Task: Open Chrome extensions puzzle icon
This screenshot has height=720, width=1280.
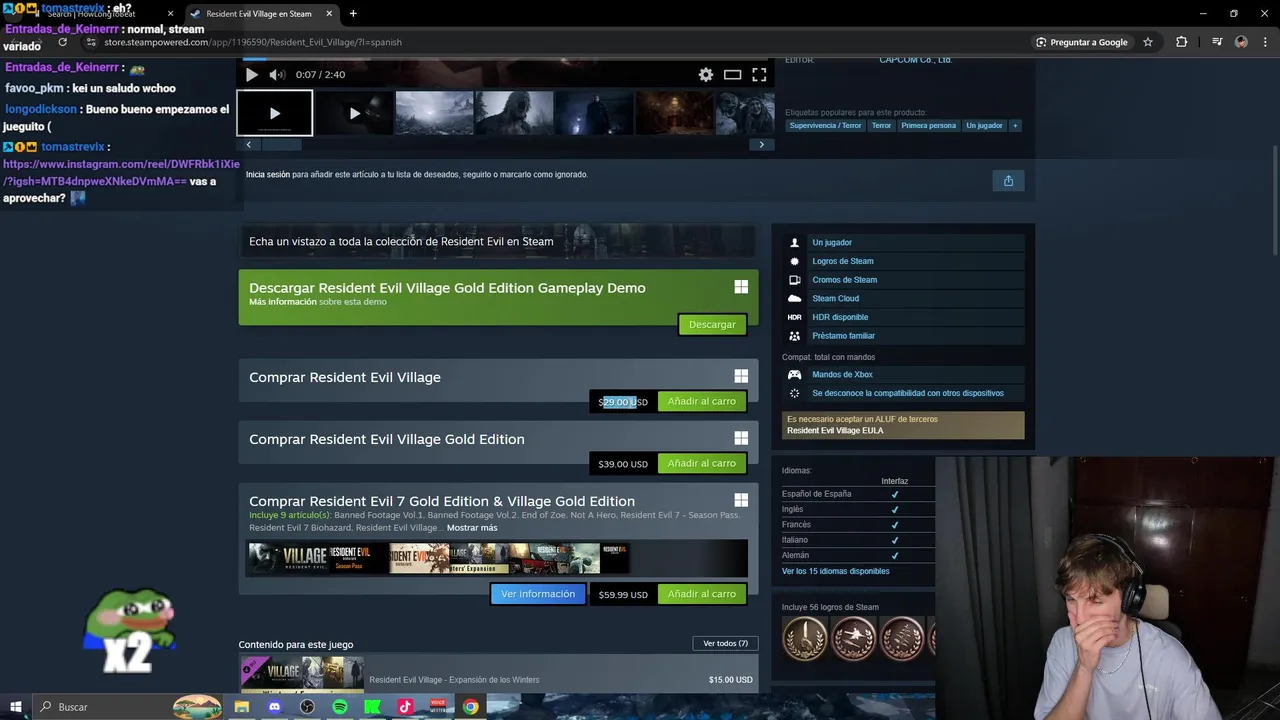Action: coord(1182,42)
